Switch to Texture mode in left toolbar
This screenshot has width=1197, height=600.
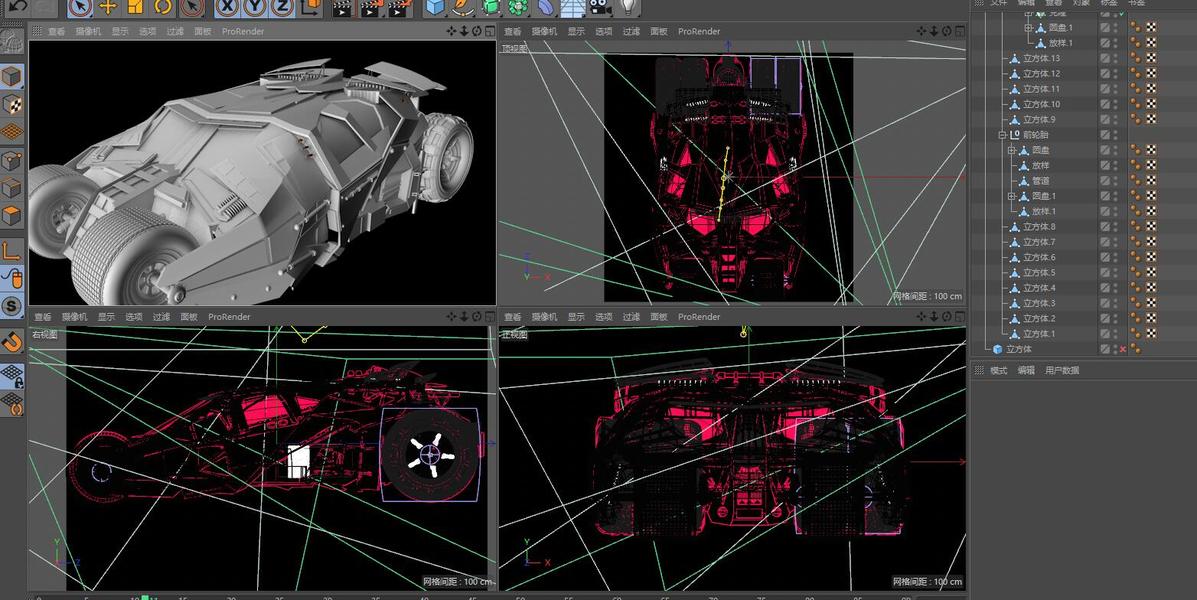click(11, 105)
